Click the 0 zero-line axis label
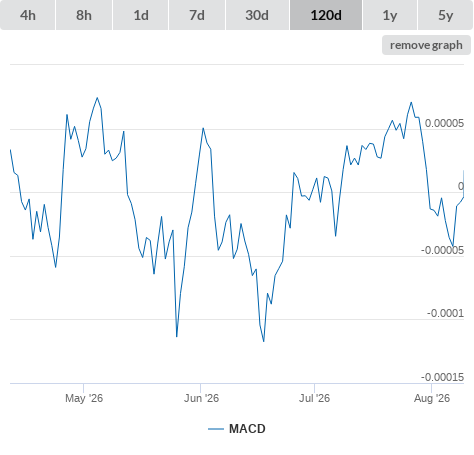Screen dimensions: 474x455 461,186
